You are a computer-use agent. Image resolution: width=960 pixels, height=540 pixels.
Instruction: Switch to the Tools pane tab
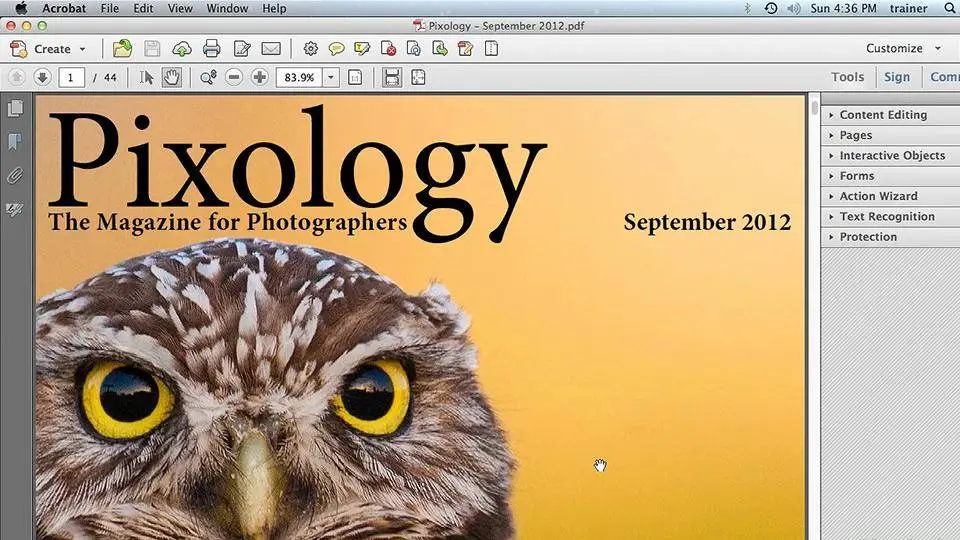(x=847, y=77)
